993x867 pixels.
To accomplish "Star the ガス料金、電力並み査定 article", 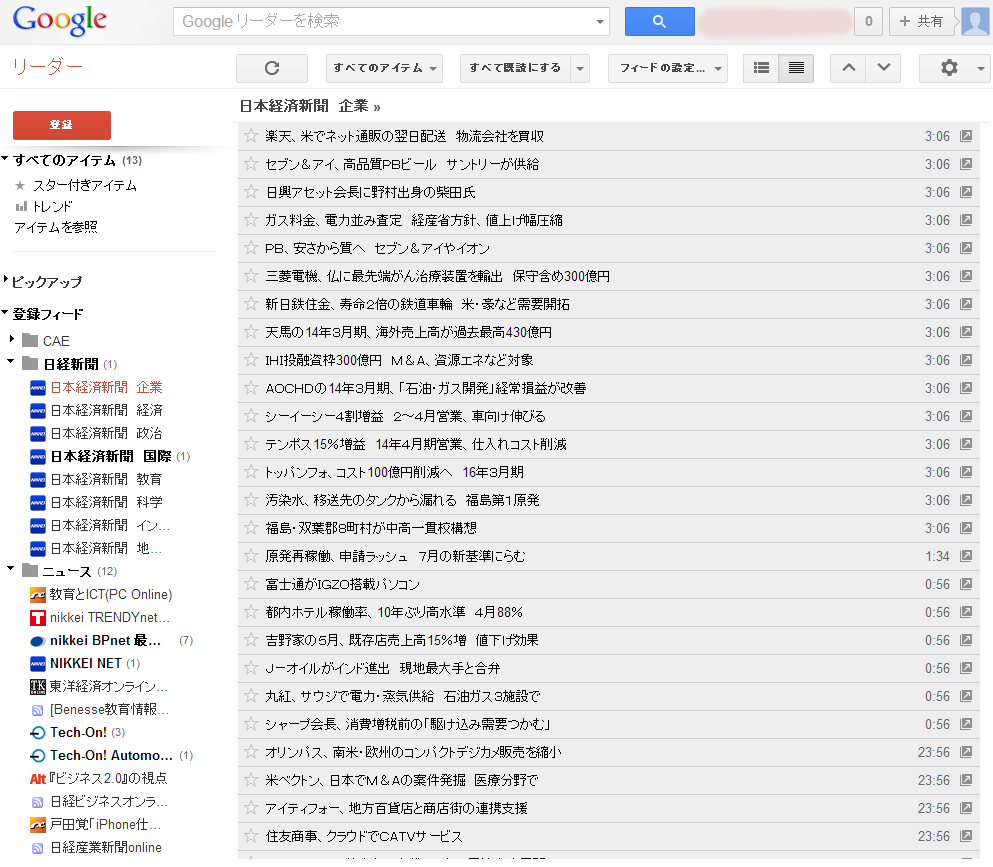I will point(251,220).
